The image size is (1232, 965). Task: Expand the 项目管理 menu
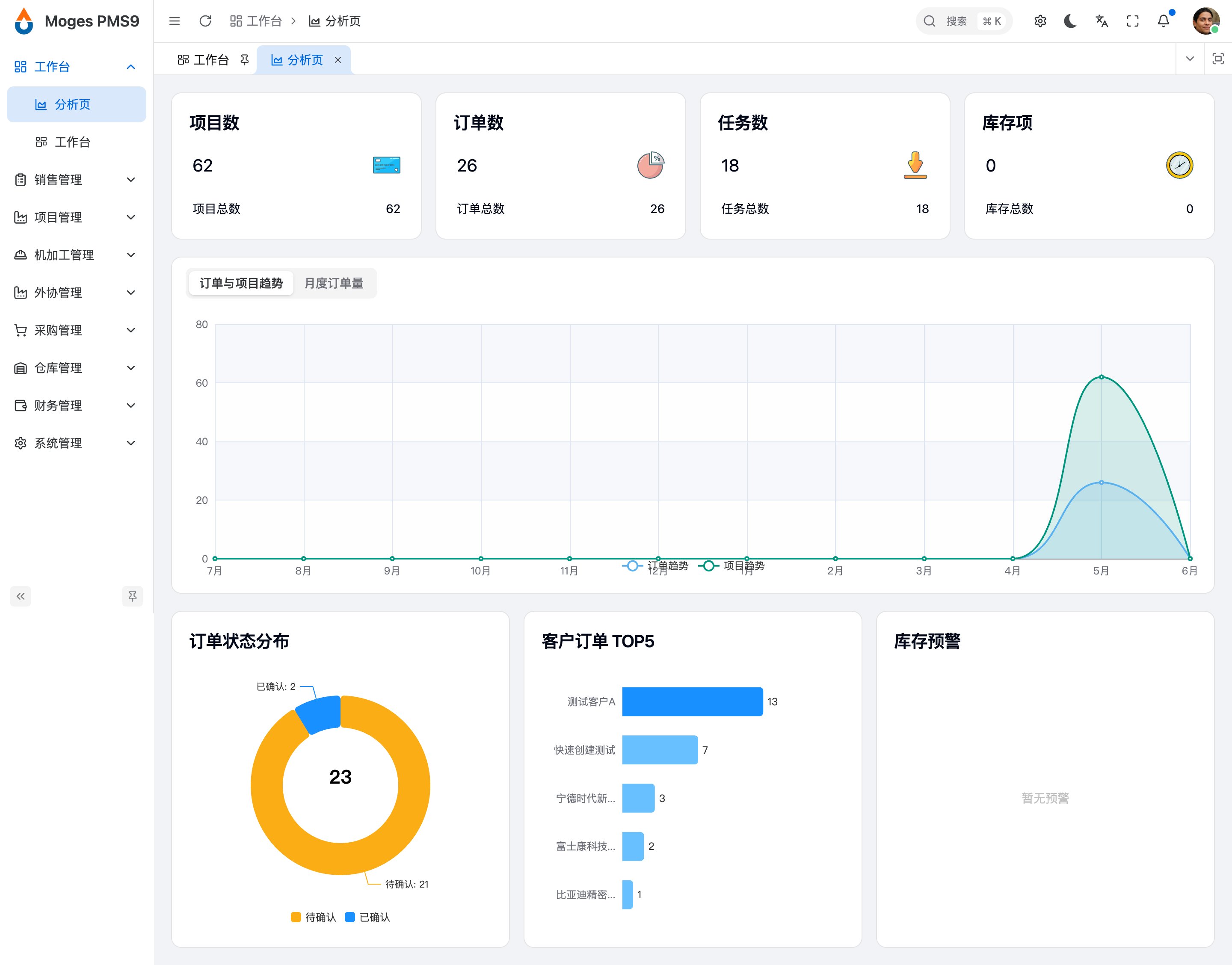tap(76, 218)
